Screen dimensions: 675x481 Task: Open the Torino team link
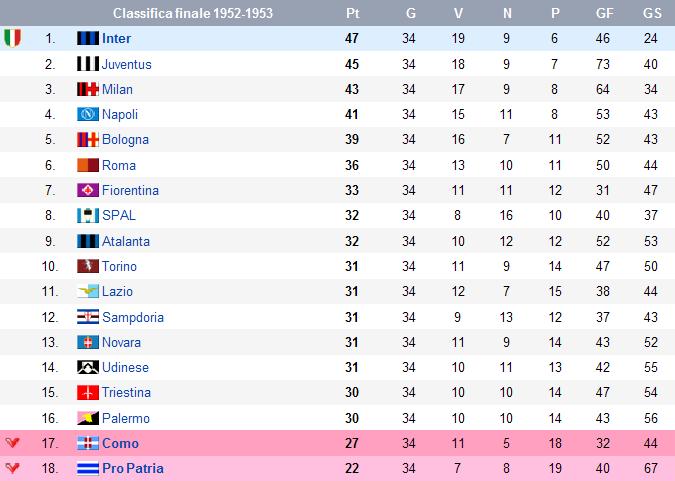(119, 266)
